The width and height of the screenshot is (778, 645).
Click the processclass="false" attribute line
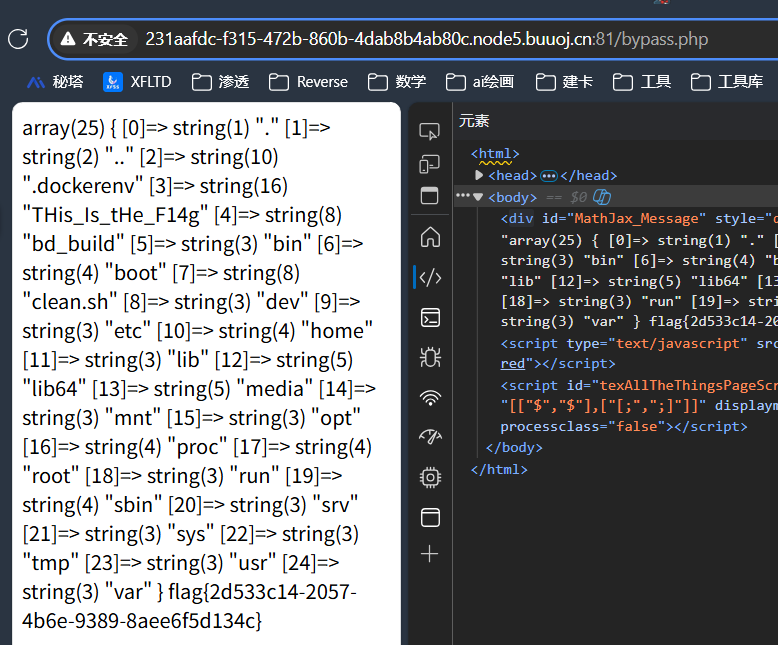click(x=583, y=427)
